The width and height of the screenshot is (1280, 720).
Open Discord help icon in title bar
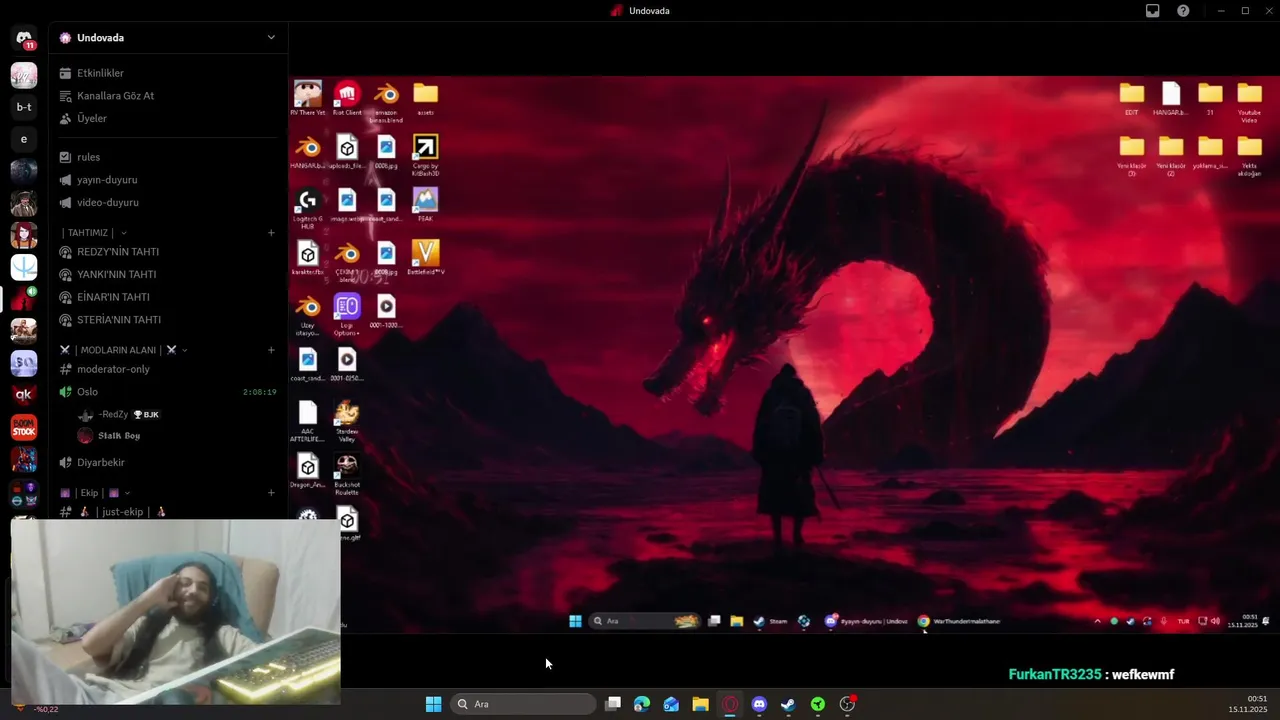point(1184,10)
